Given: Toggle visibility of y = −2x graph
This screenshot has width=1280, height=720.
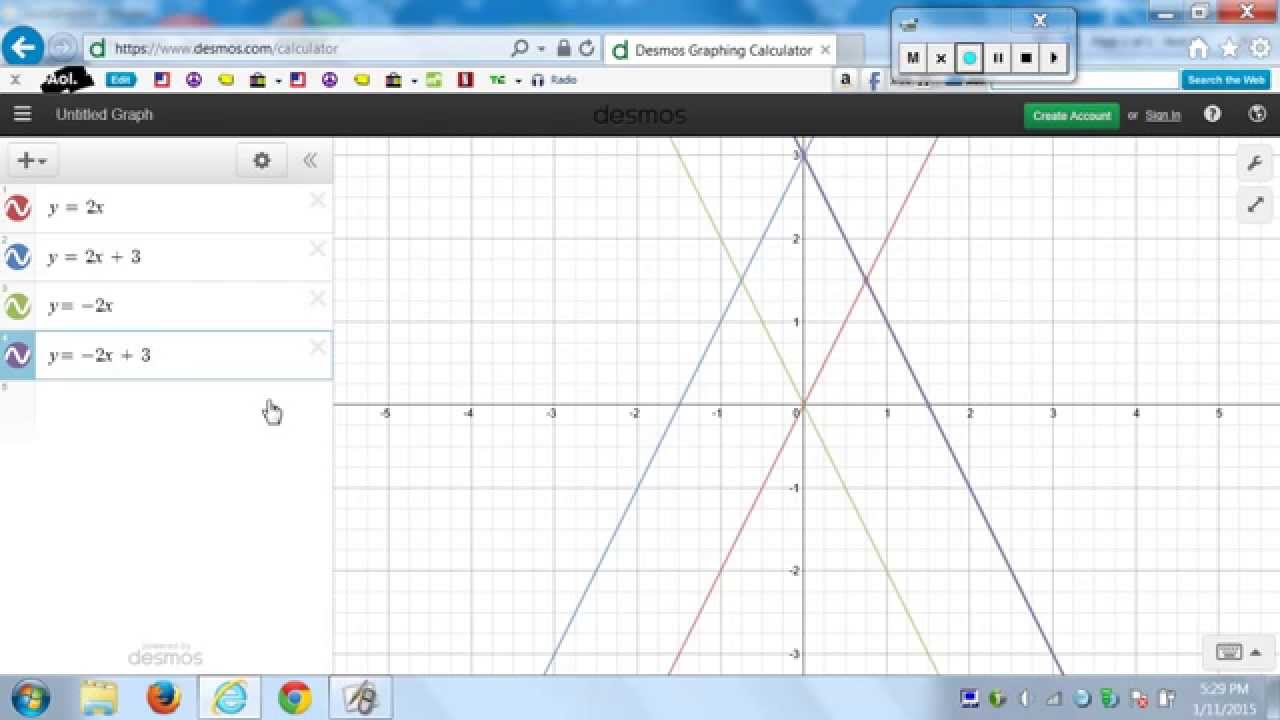Looking at the screenshot, I should coord(17,306).
